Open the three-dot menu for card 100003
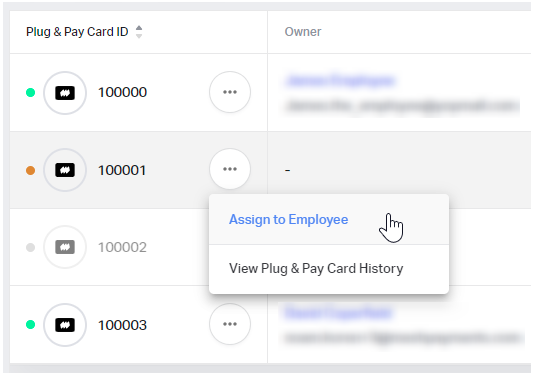This screenshot has width=534, height=374. click(x=230, y=324)
